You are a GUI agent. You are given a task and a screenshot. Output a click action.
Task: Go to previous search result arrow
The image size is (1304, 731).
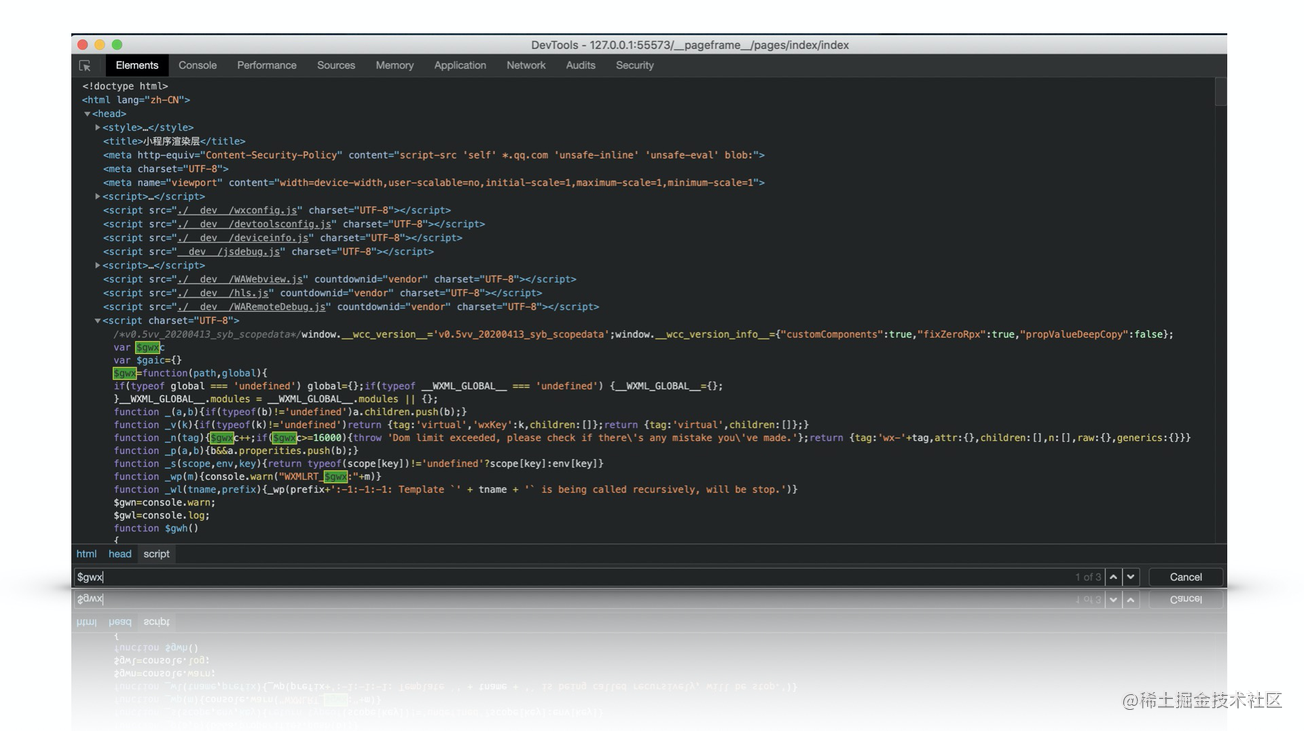[x=1113, y=577]
